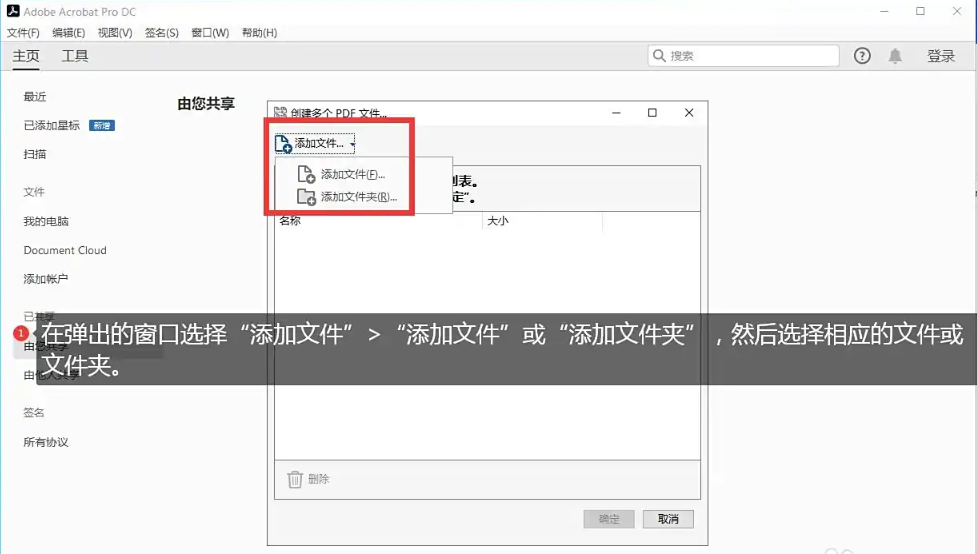The height and width of the screenshot is (554, 977).
Task: Click the 添加文件... dropdown button in dialog
Action: (315, 143)
